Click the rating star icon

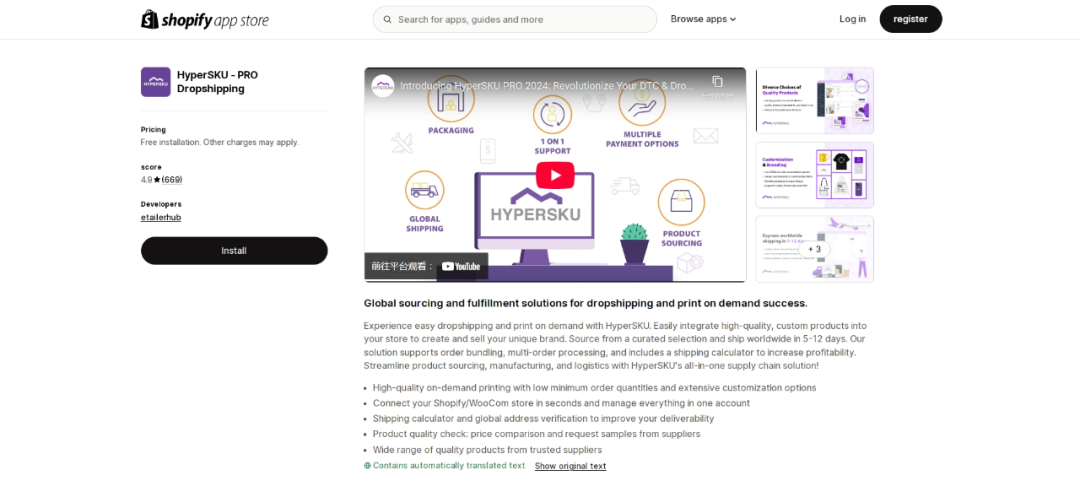(156, 180)
